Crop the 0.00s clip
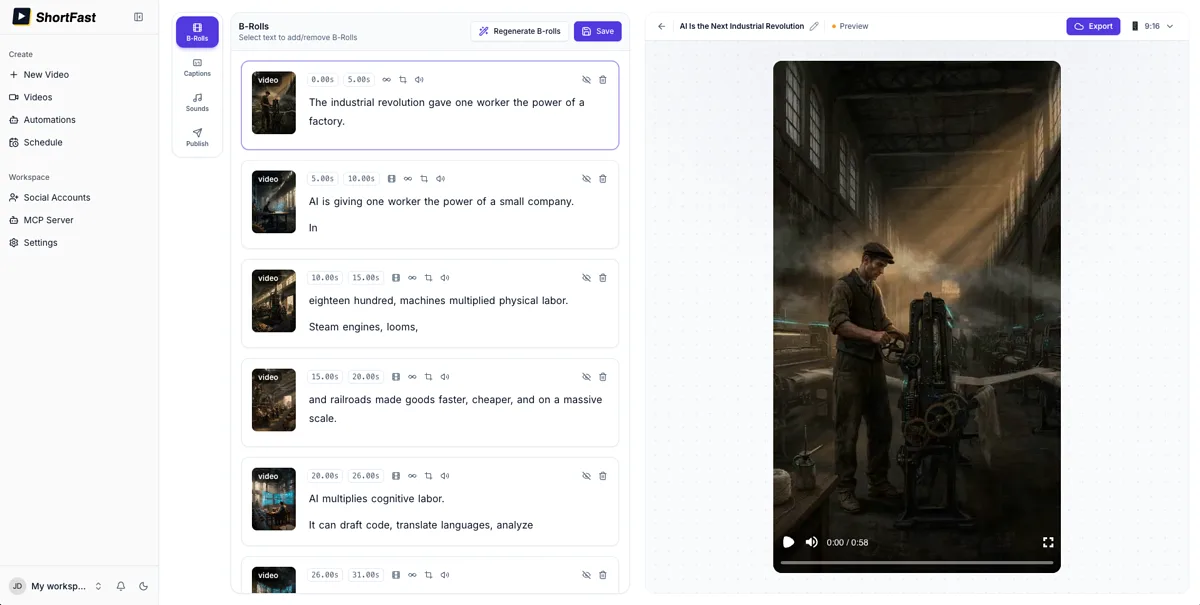This screenshot has height=605, width=1200. point(403,80)
